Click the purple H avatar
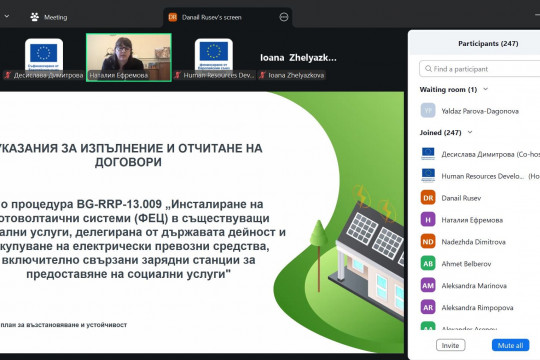 pyautogui.click(x=428, y=219)
